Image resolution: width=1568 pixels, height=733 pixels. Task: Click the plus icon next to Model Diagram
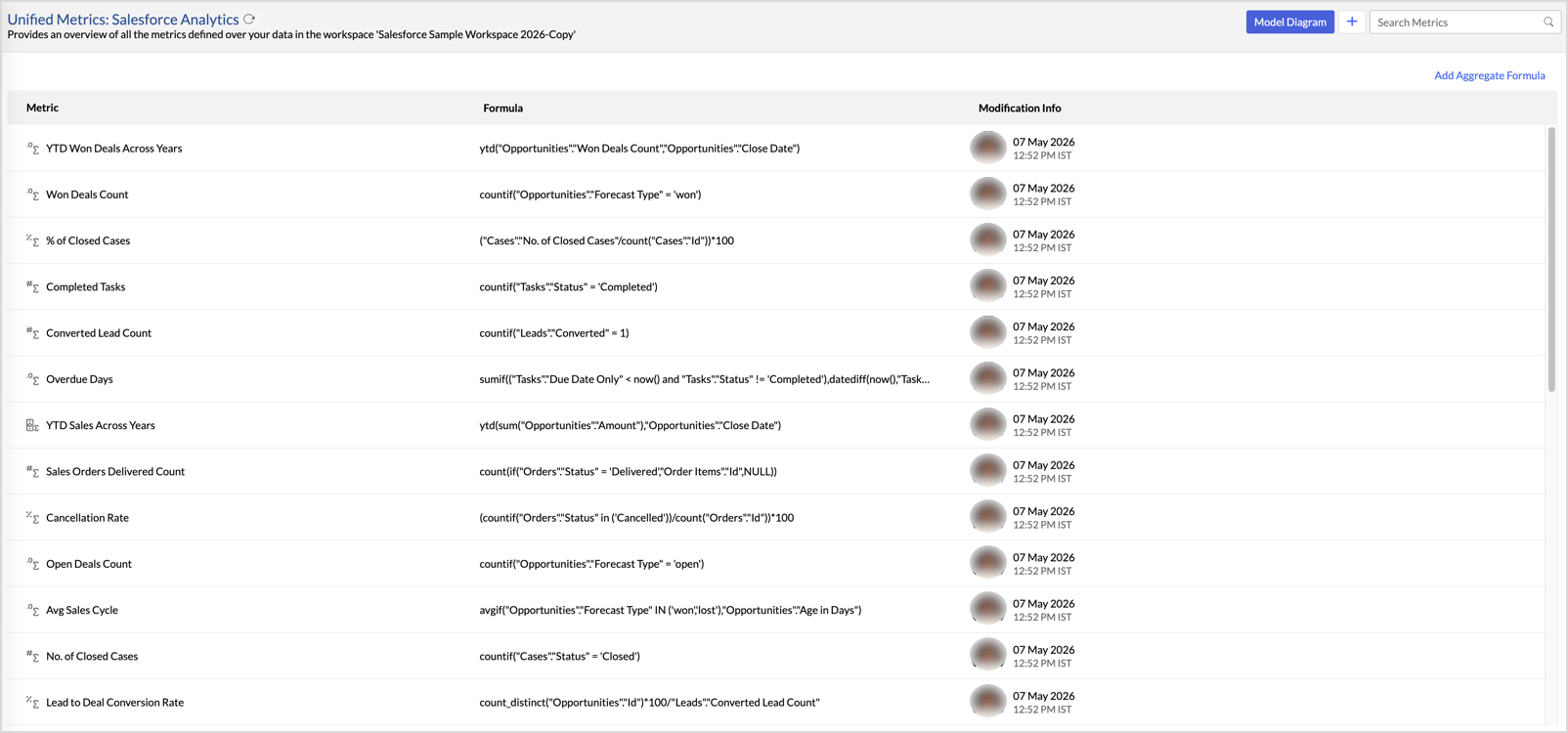1352,22
